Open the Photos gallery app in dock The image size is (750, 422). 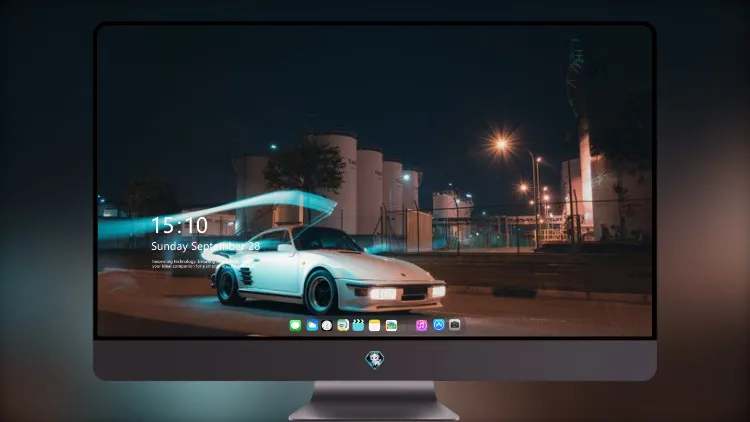[x=391, y=326]
